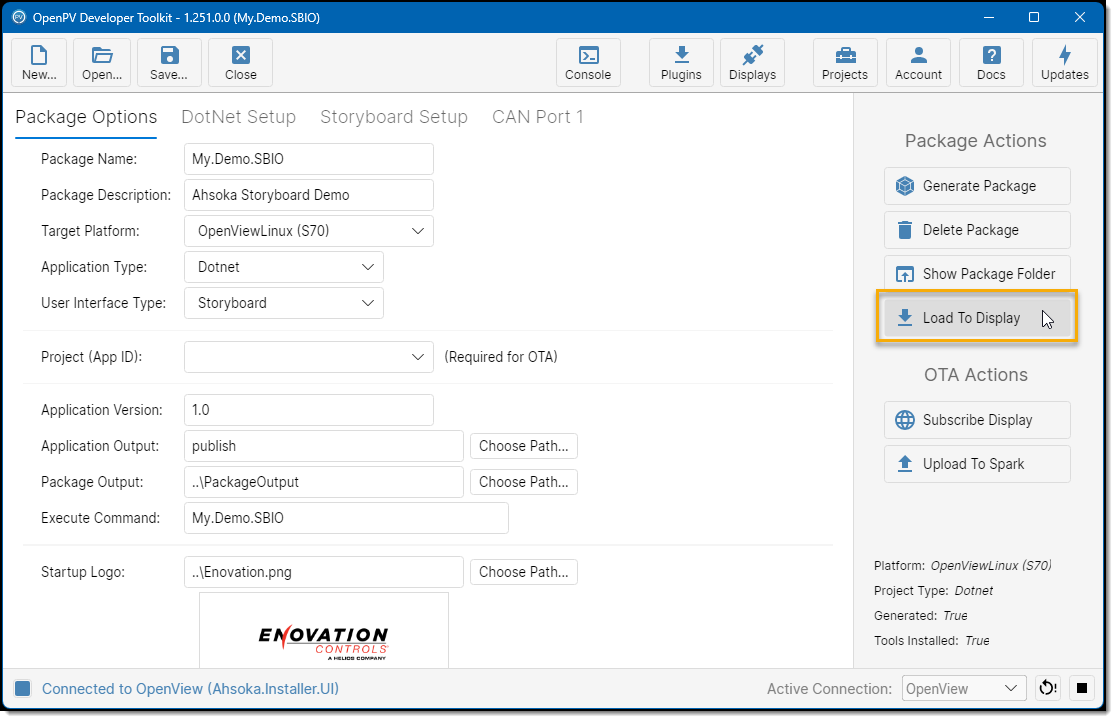Choose Path for Application Output

pos(524,446)
